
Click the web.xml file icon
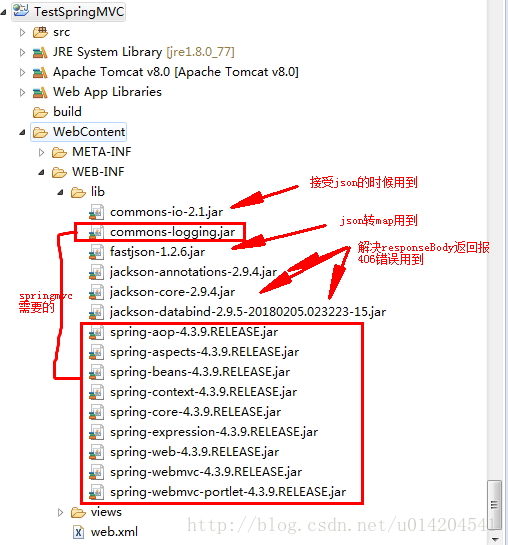[x=79, y=532]
